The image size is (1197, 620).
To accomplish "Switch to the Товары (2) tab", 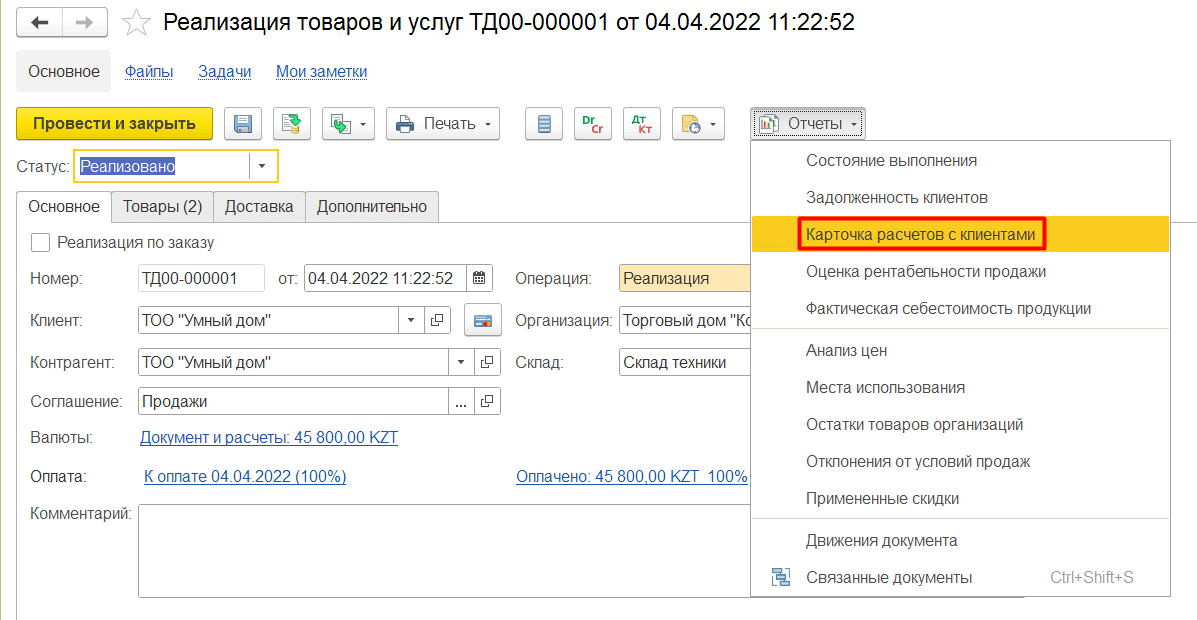I will point(162,207).
